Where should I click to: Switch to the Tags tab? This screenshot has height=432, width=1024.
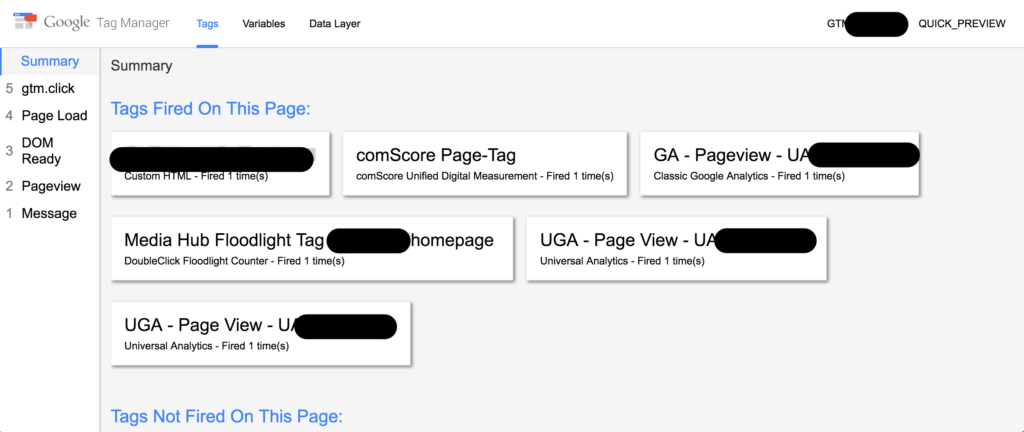(207, 23)
